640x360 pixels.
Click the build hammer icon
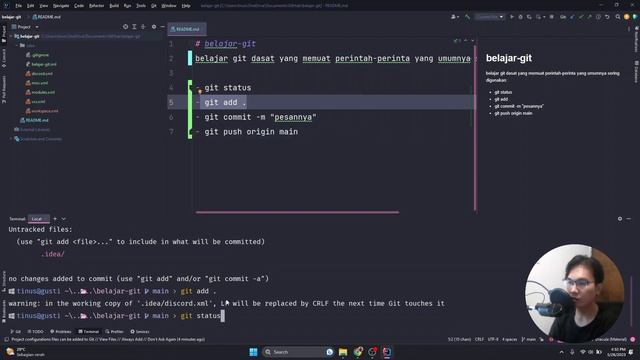(x=467, y=17)
